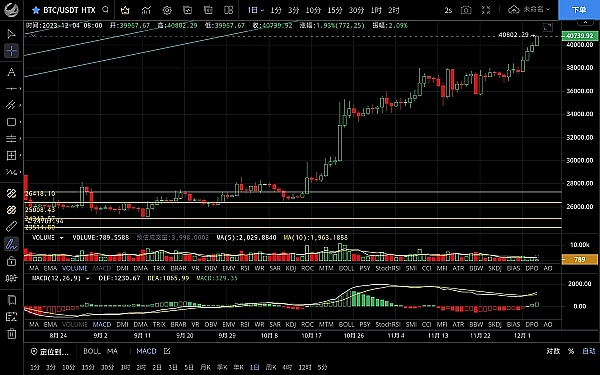This screenshot has height=375, width=600.
Task: Switch to the 15分 timeframe in top bar
Action: [335, 10]
